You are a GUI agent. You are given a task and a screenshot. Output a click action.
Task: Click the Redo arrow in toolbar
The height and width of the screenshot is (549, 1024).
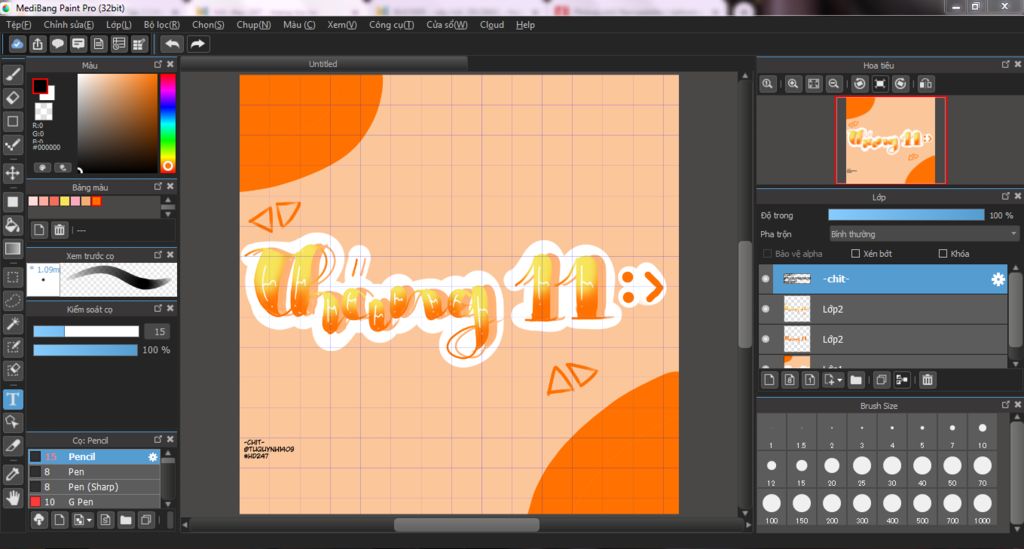(197, 44)
